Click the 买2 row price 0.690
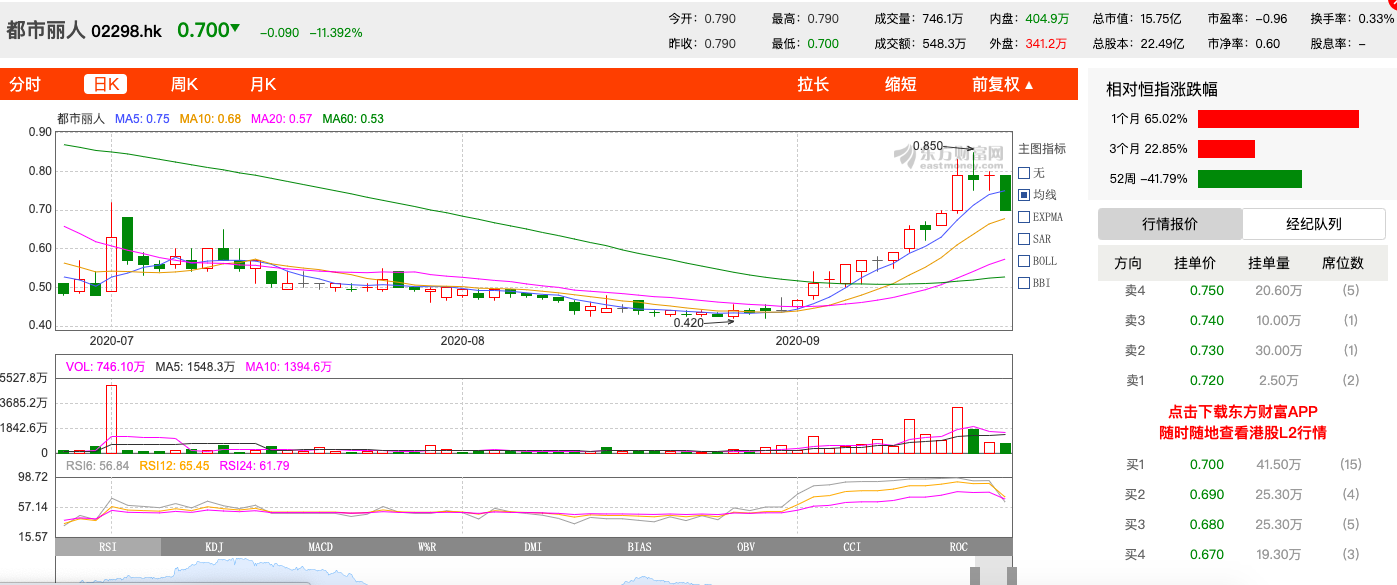1397x585 pixels. point(1206,494)
